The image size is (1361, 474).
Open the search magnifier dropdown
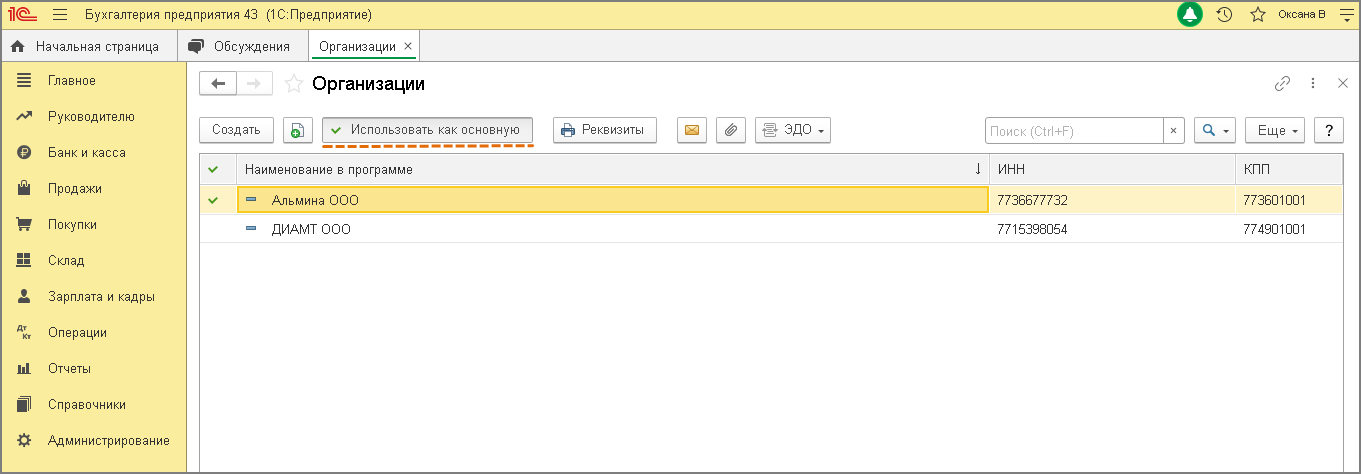[x=1215, y=130]
